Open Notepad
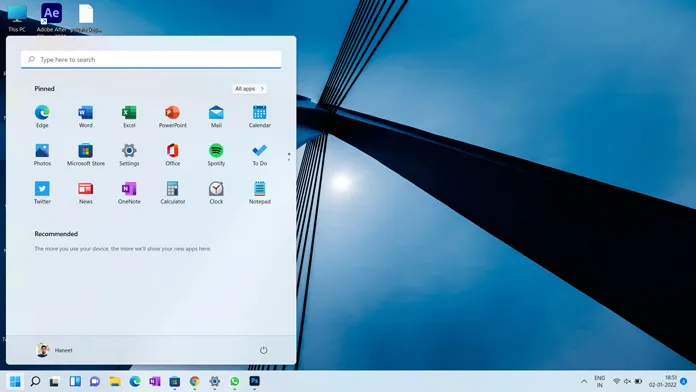The height and width of the screenshot is (392, 696). click(260, 193)
